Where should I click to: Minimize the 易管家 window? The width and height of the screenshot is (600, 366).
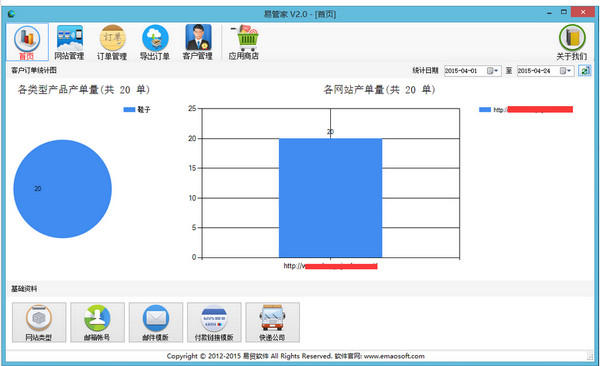coord(550,13)
